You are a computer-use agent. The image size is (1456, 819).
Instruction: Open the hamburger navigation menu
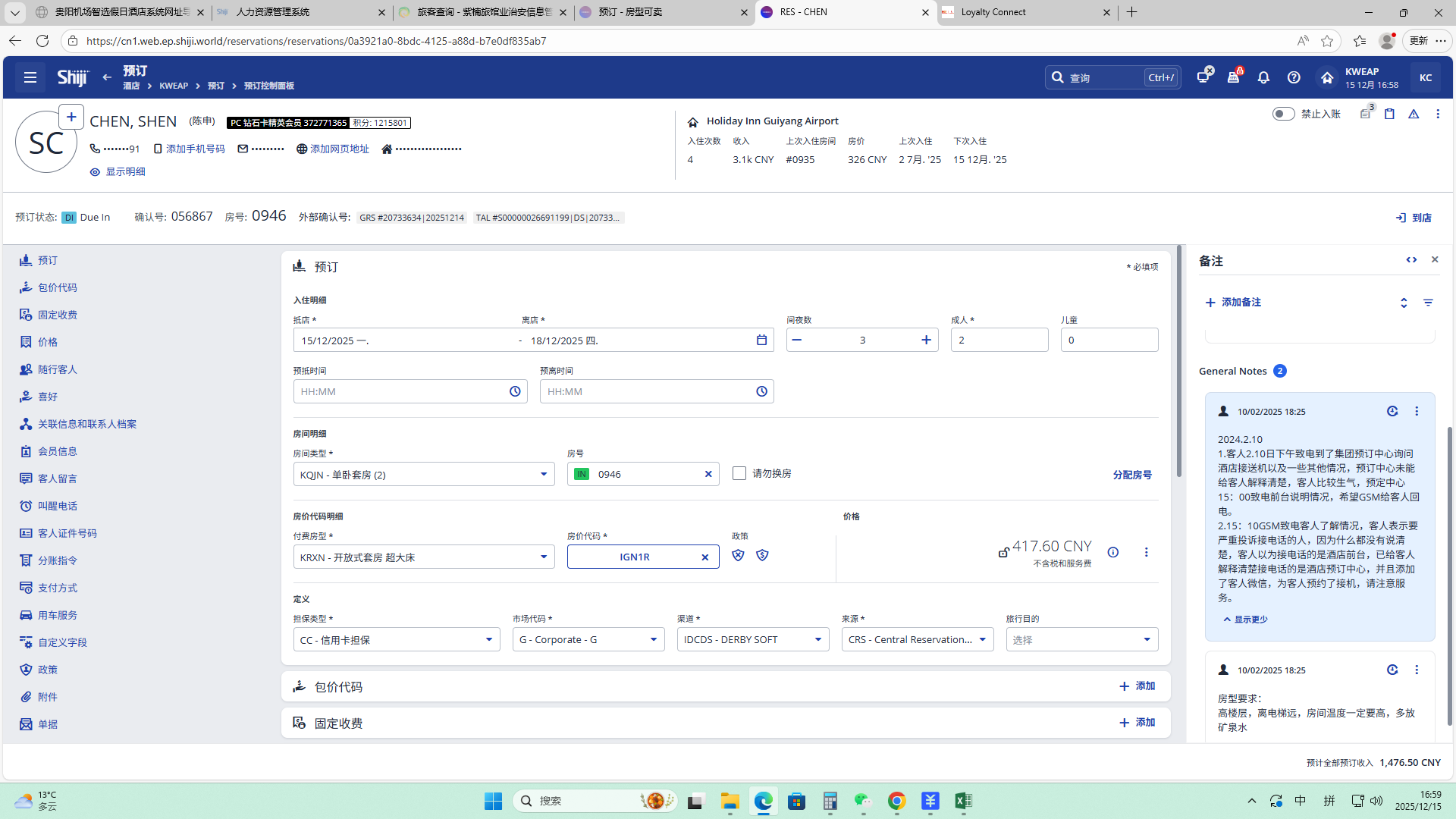[30, 77]
